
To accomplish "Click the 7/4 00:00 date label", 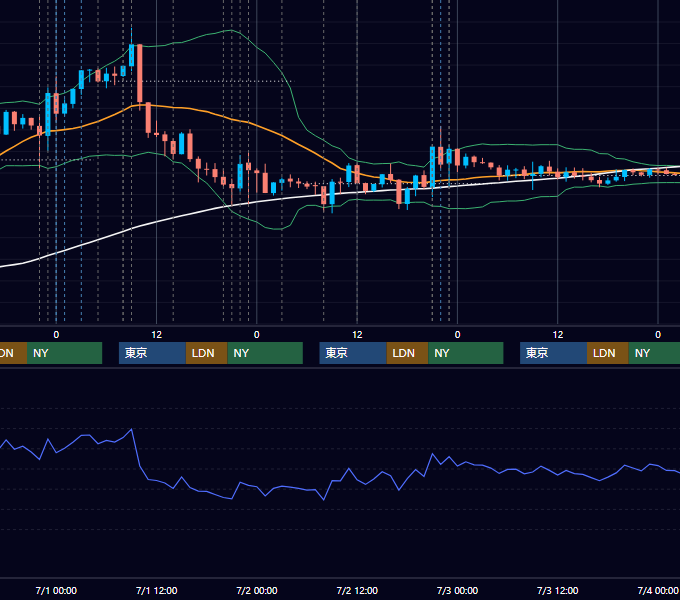I will 657,590.
